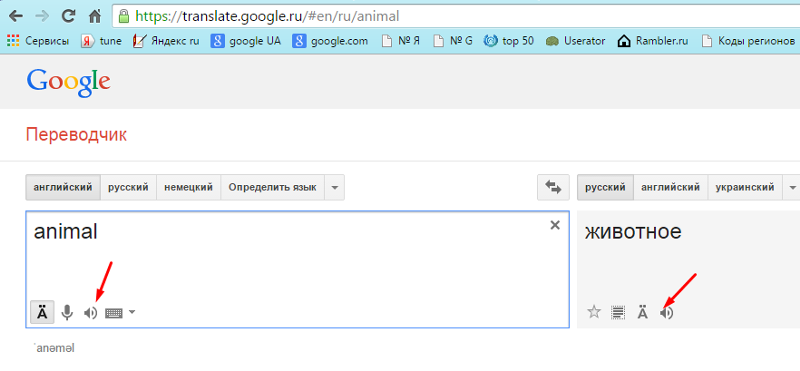
Task: Select английский as source language
Action: [63, 187]
